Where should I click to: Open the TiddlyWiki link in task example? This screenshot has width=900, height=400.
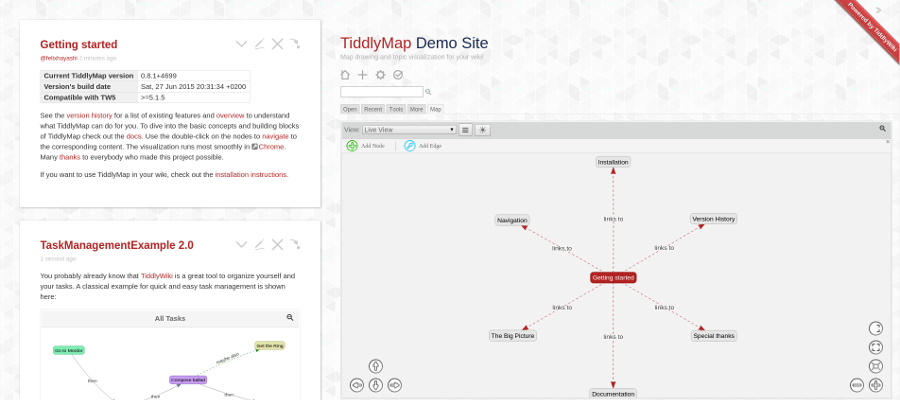pos(157,275)
